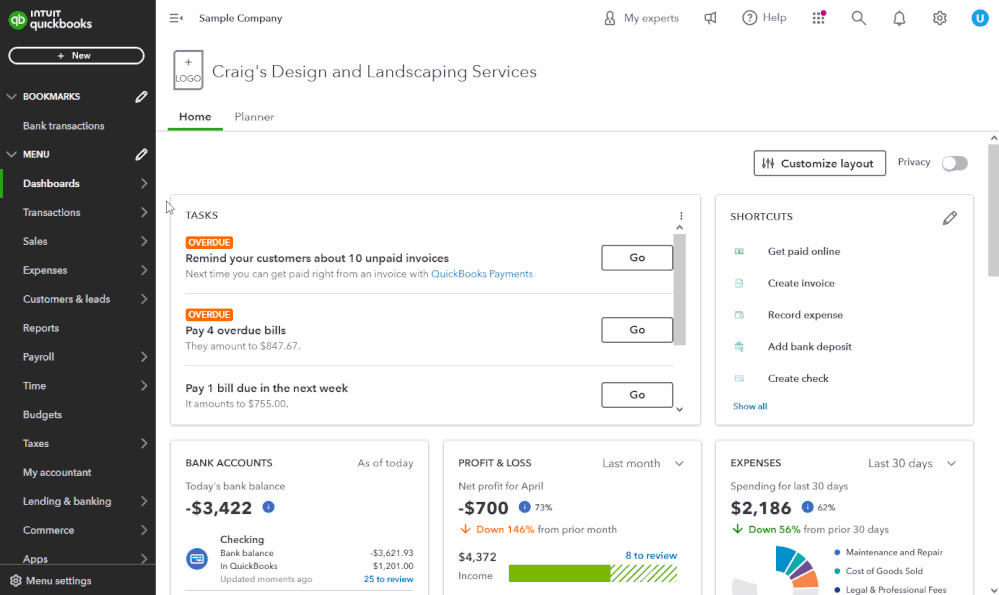
Task: Click the megaphone announcements icon
Action: 710,18
